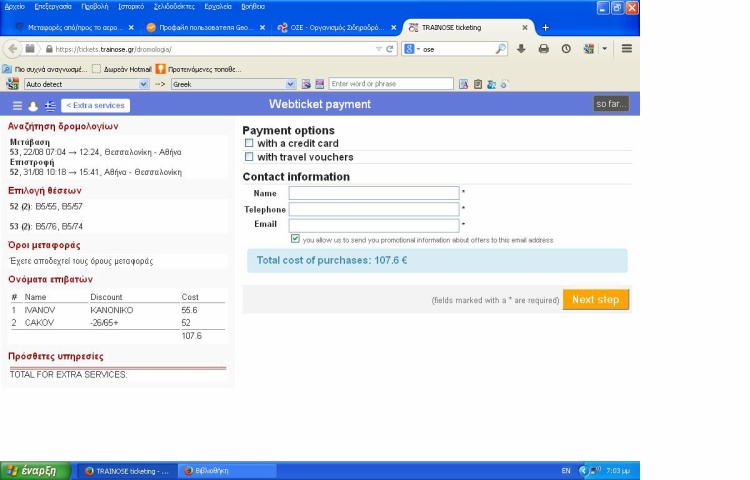The image size is (750, 480).
Task: Click the Google search engine icon
Action: pyautogui.click(x=409, y=49)
